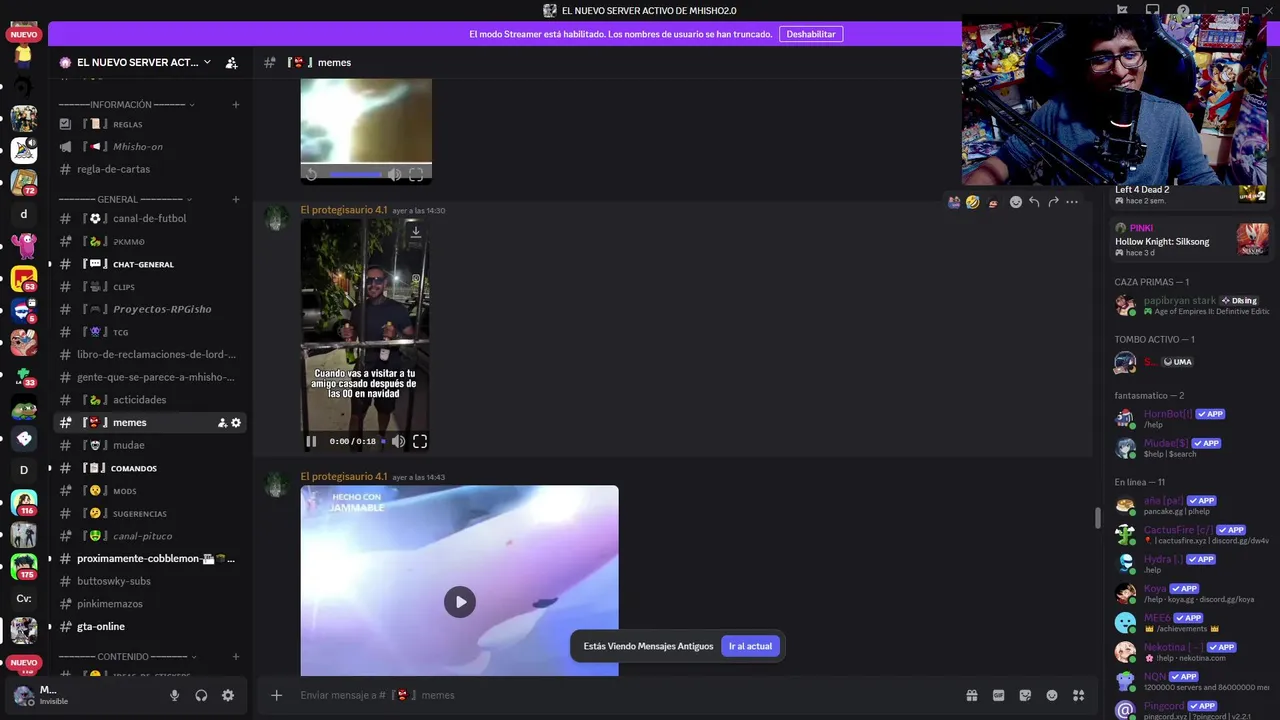Open user settings gear icon
The width and height of the screenshot is (1280, 720).
click(x=228, y=696)
